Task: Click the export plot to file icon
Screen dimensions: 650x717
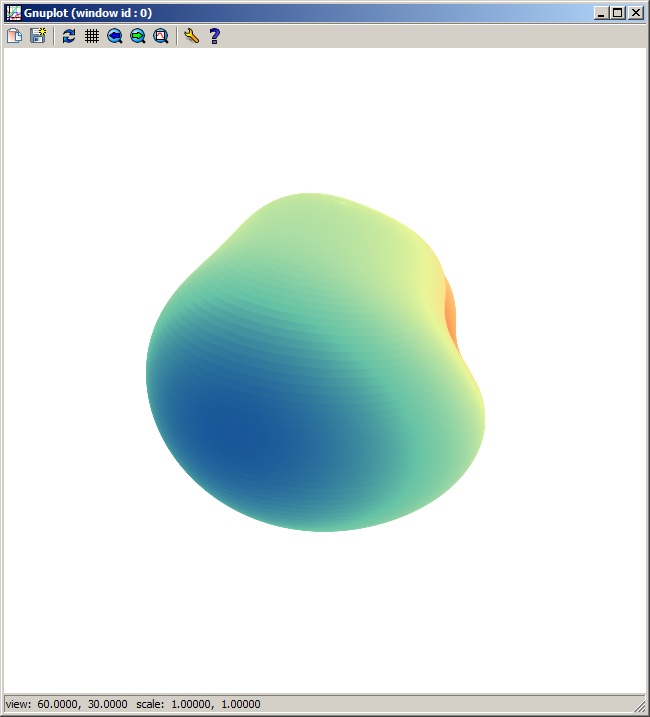Action: click(x=38, y=36)
